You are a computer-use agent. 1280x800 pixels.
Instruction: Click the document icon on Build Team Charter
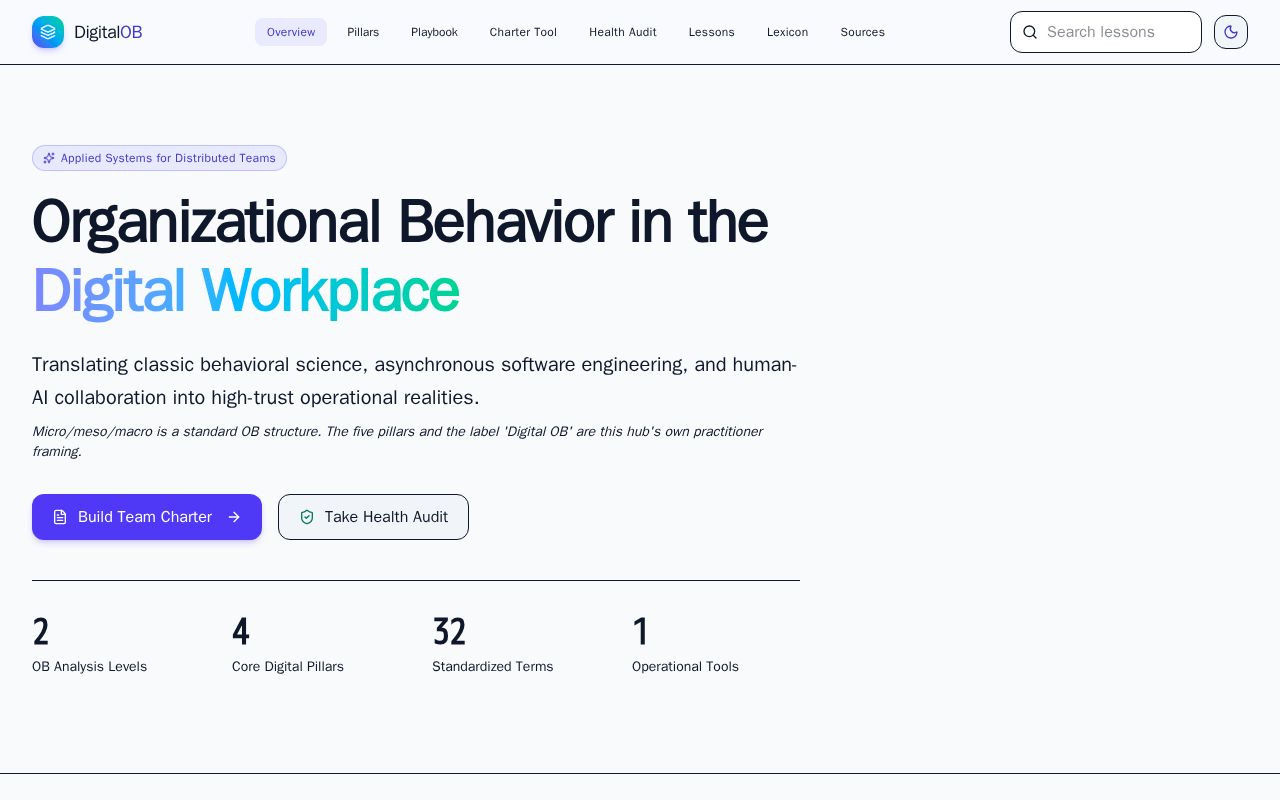point(60,517)
